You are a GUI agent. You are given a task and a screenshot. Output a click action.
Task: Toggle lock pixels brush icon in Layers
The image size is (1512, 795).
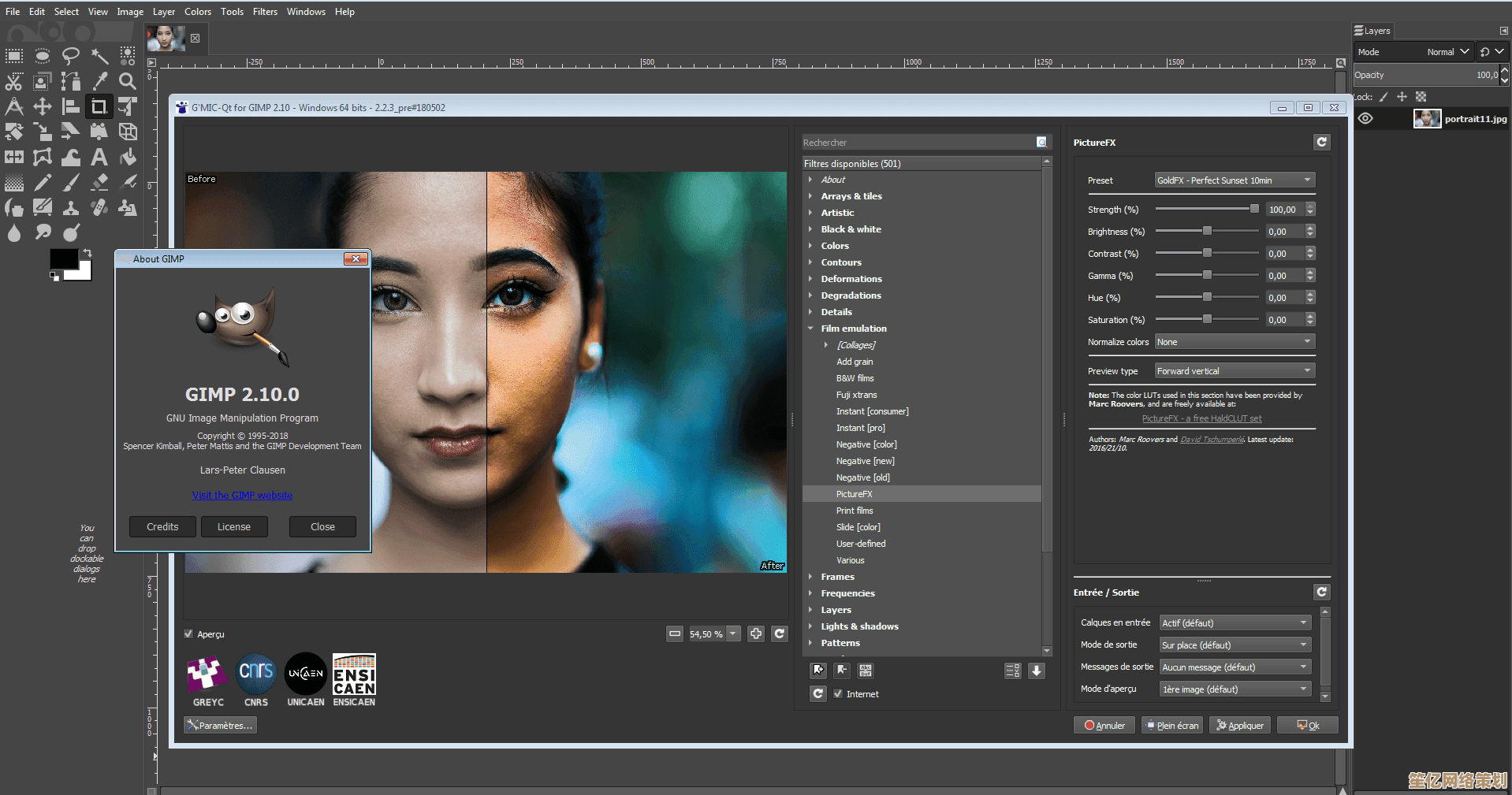point(1384,97)
